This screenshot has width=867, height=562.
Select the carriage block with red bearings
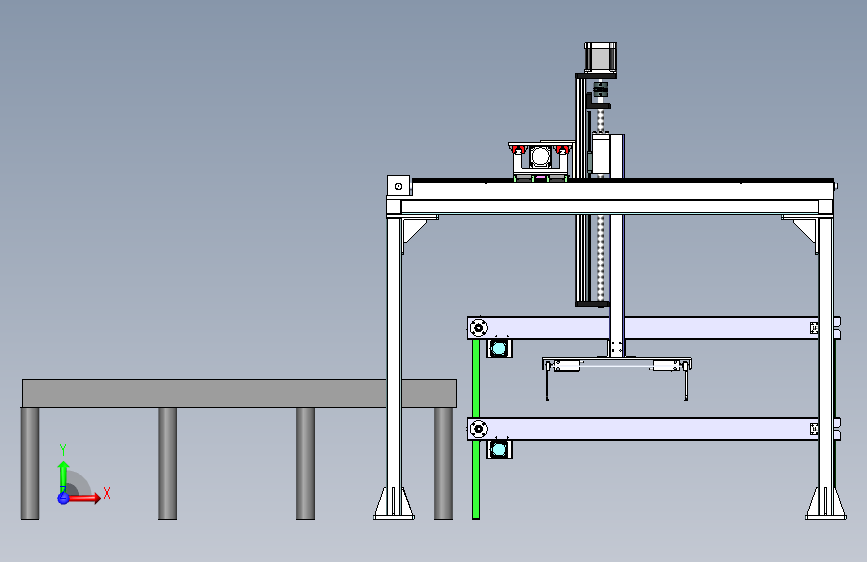(x=541, y=161)
